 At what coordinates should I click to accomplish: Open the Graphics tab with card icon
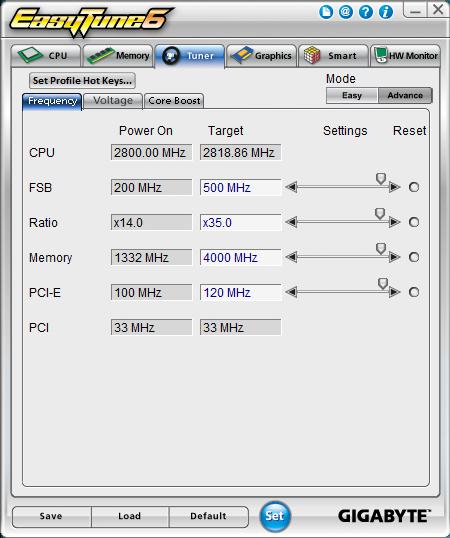click(x=261, y=56)
